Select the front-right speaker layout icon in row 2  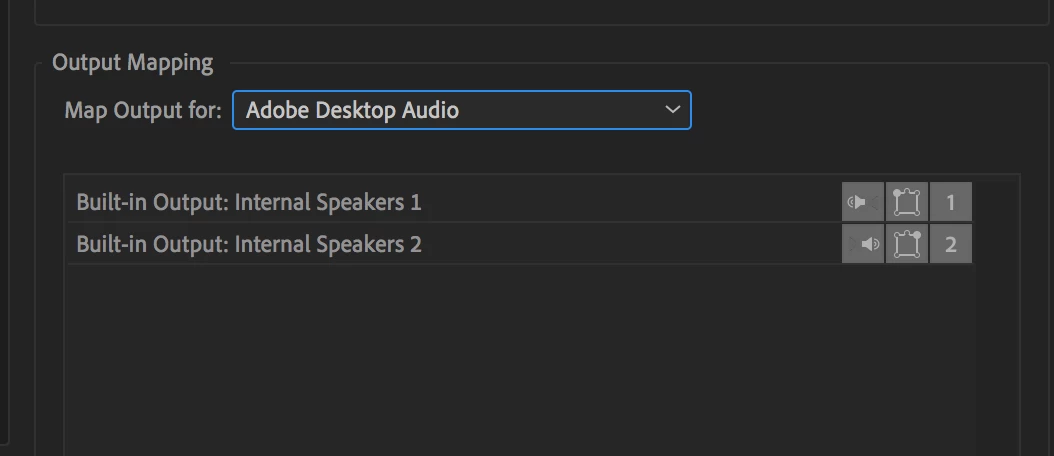point(907,244)
